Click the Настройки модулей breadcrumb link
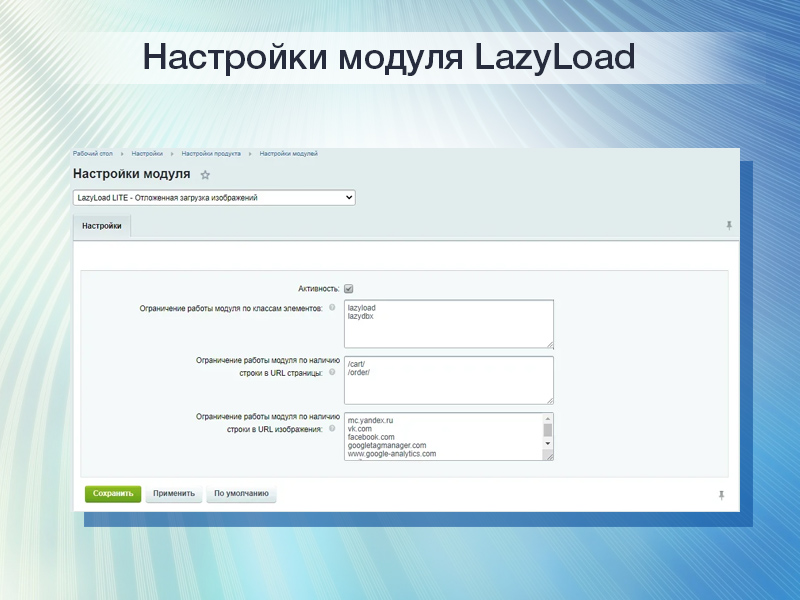The image size is (800, 600). point(288,155)
